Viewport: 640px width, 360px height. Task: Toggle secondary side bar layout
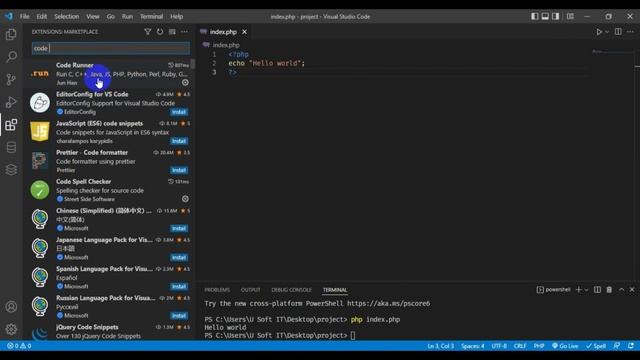tap(556, 16)
